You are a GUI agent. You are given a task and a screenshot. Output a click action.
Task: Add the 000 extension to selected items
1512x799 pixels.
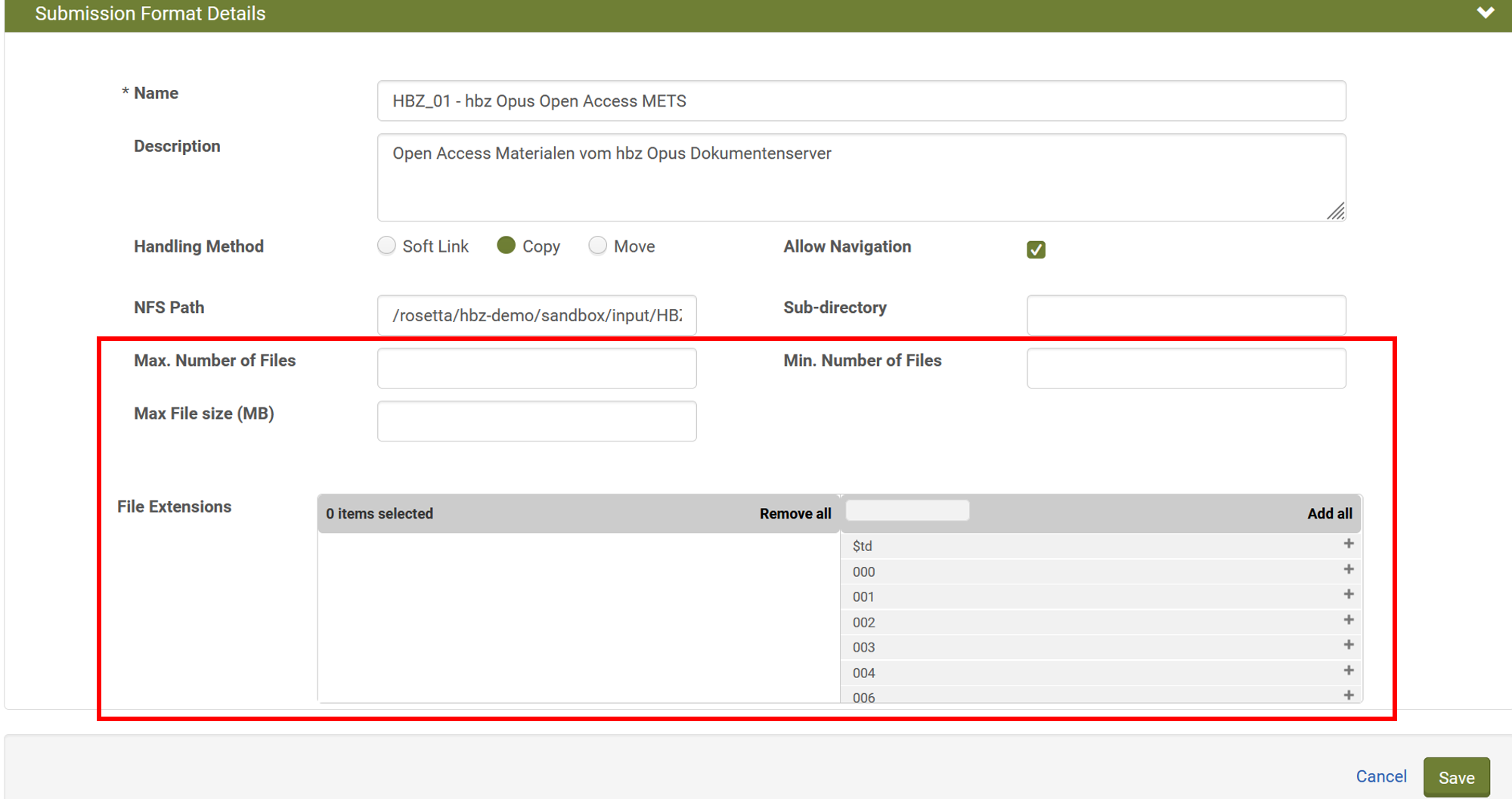[1349, 569]
